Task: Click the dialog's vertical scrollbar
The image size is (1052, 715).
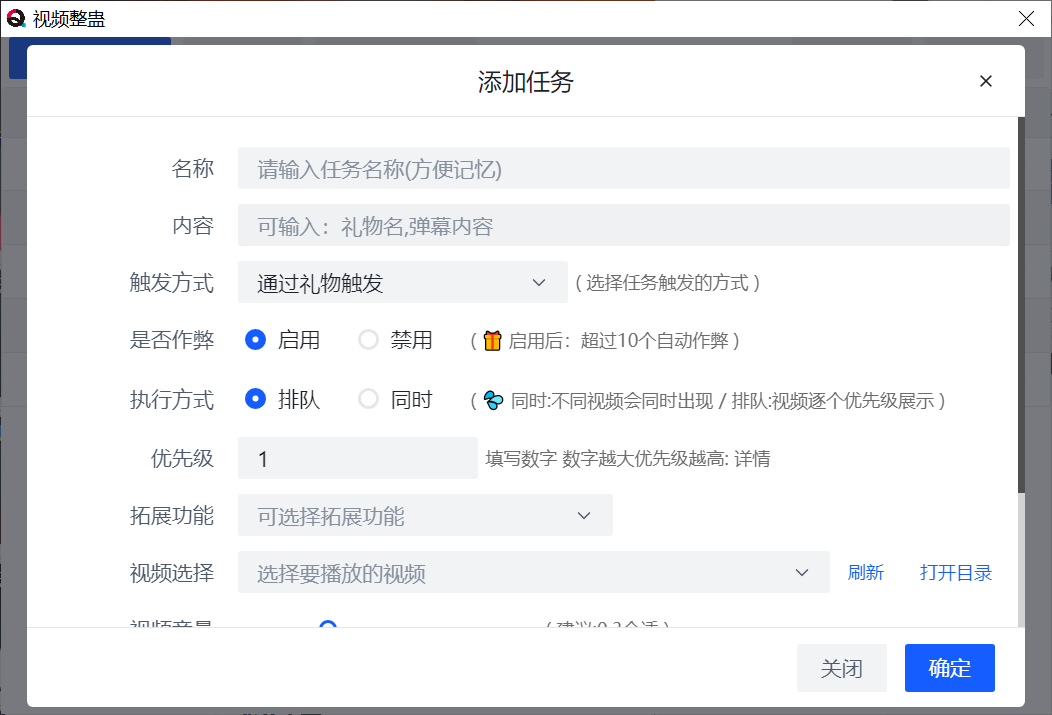Action: pyautogui.click(x=1020, y=300)
